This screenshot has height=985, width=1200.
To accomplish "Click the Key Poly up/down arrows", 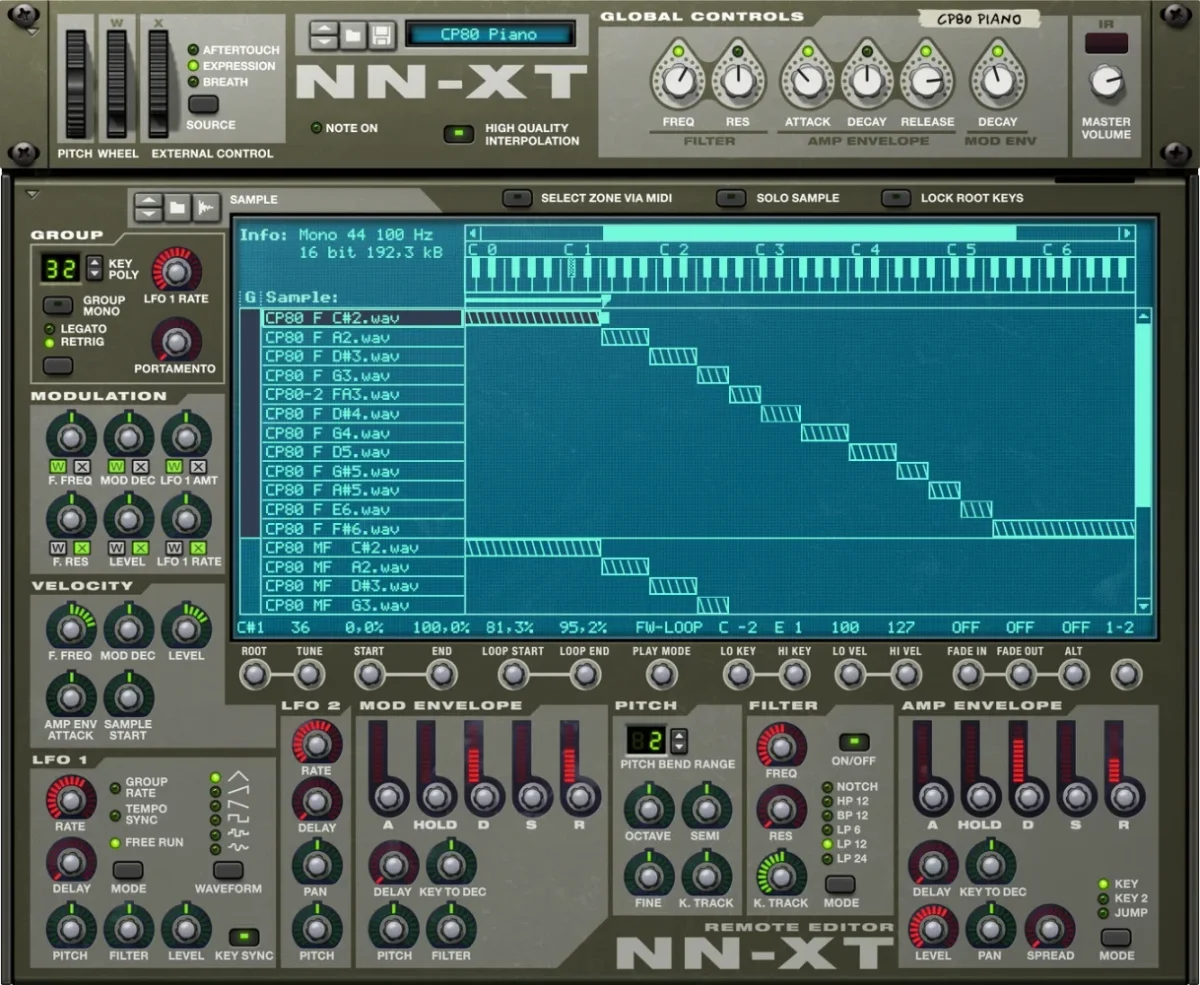I will click(x=94, y=268).
